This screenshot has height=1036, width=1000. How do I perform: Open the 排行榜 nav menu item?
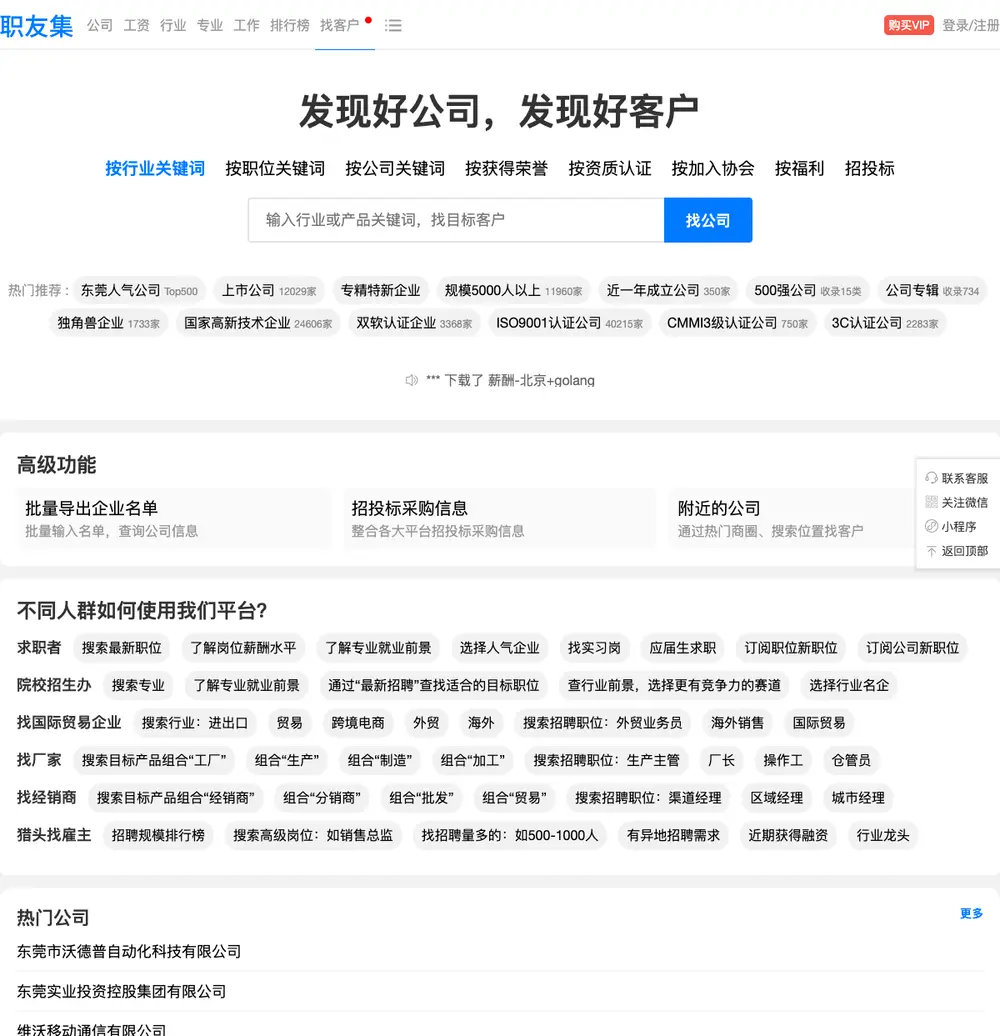[289, 25]
